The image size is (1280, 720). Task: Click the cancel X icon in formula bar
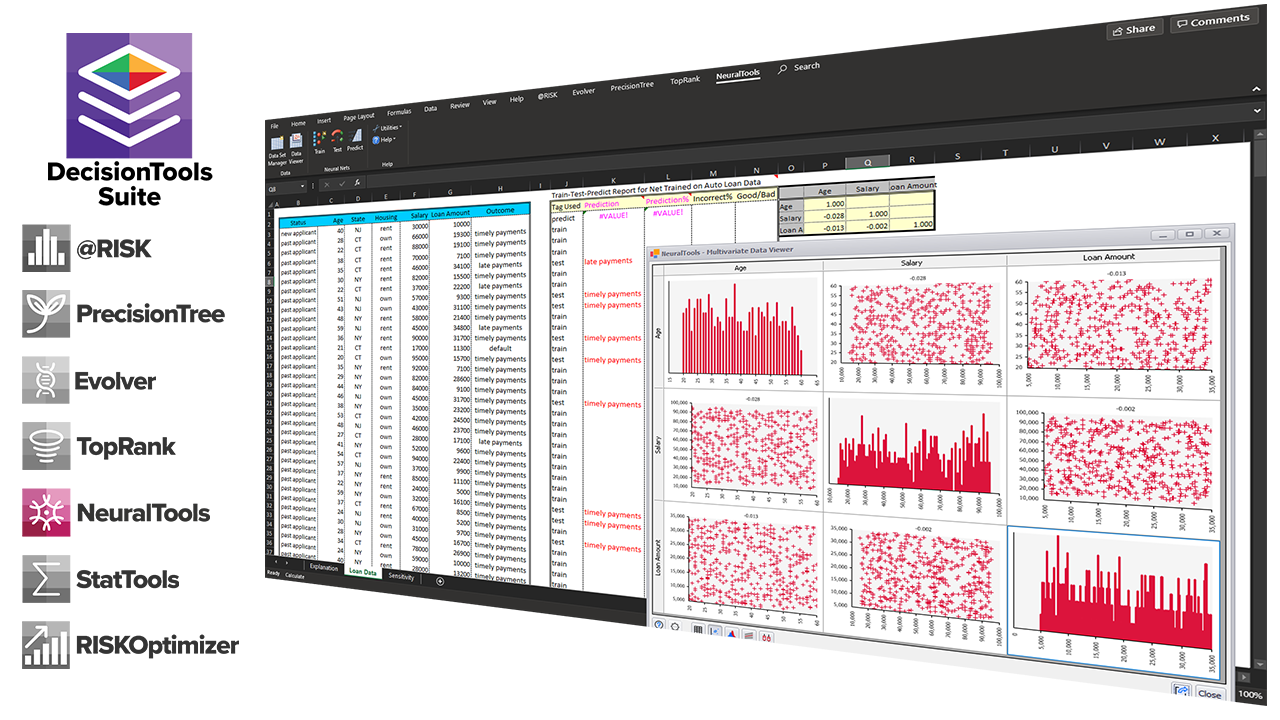[x=329, y=184]
